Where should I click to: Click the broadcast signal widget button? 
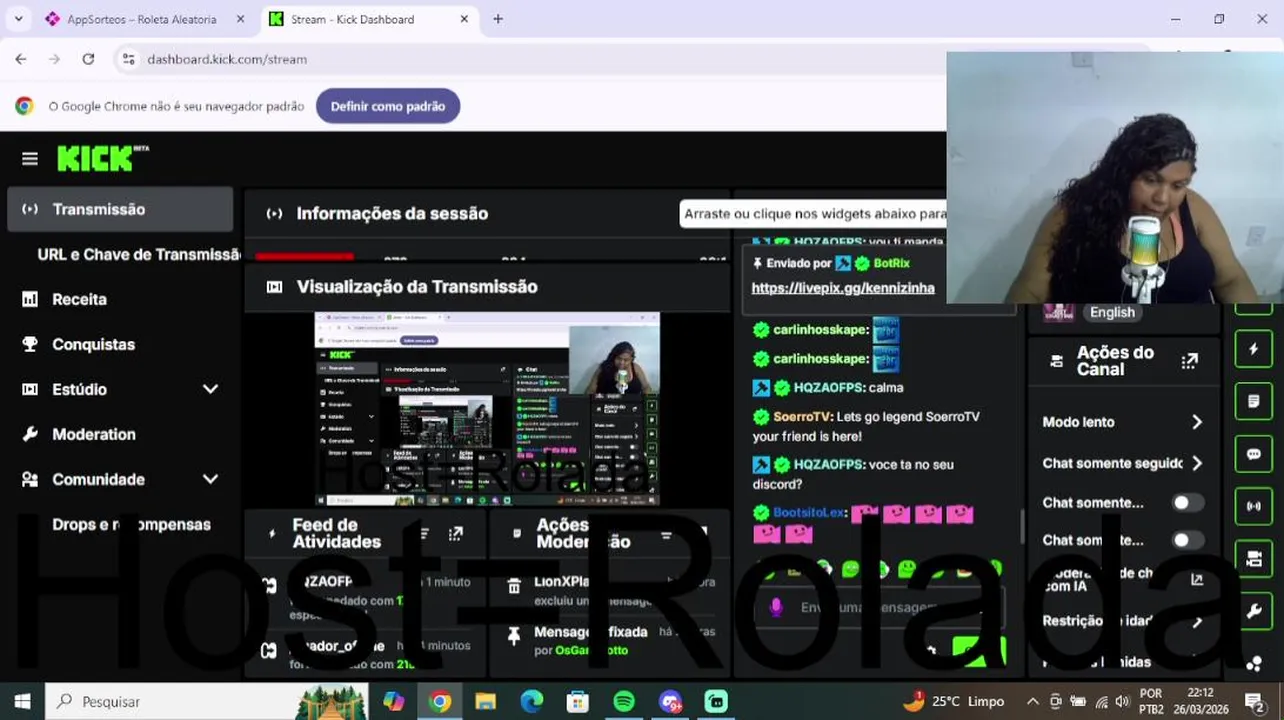tap(1254, 506)
